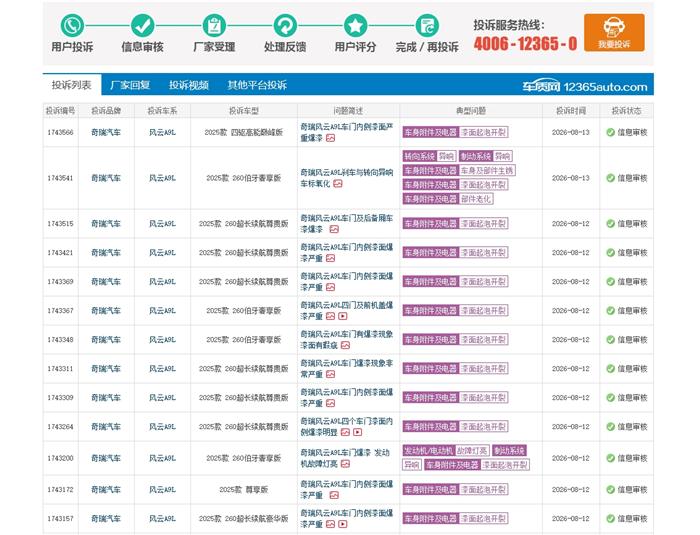
Task: Open complaint link 奇瑞风云A9L车门及后备厢车漆爆漆
Action: coord(346,223)
